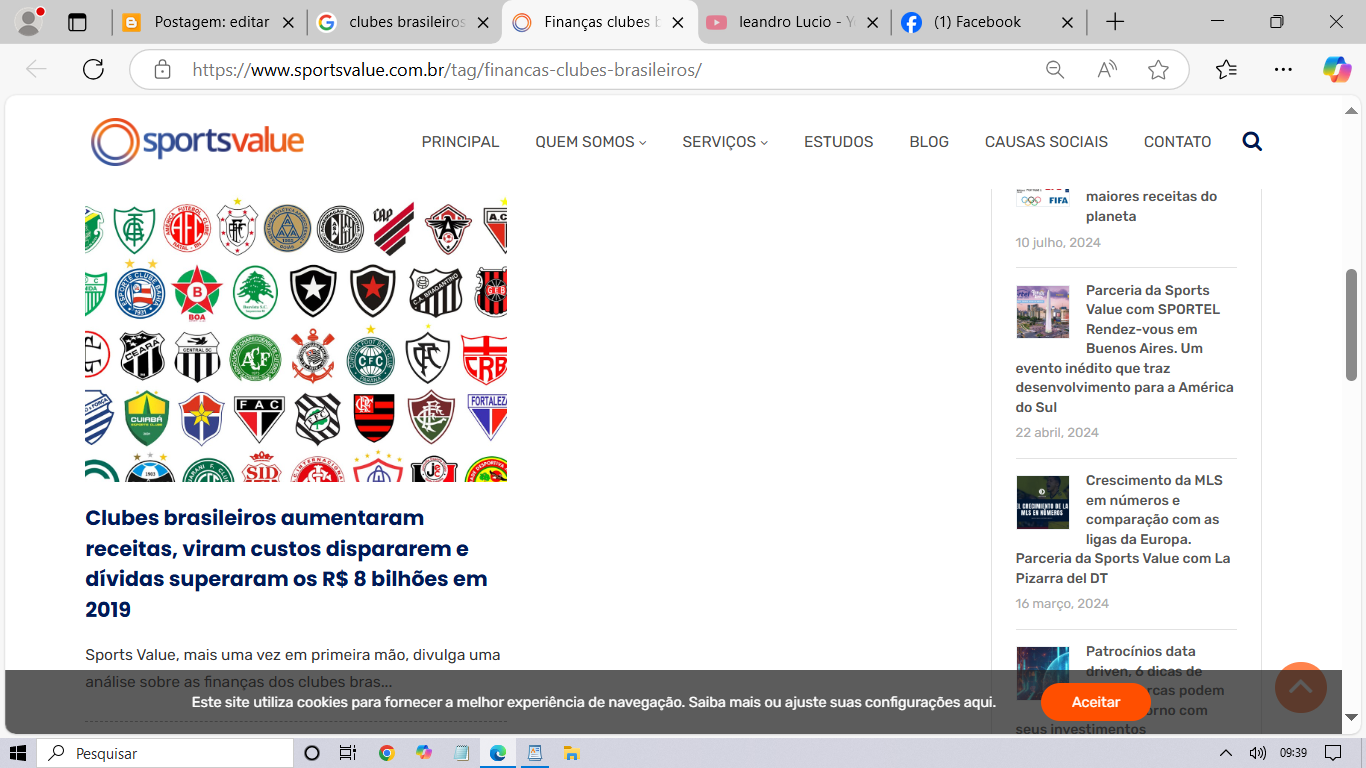This screenshot has height=768, width=1366.
Task: Open File Explorer from the taskbar
Action: [x=571, y=753]
